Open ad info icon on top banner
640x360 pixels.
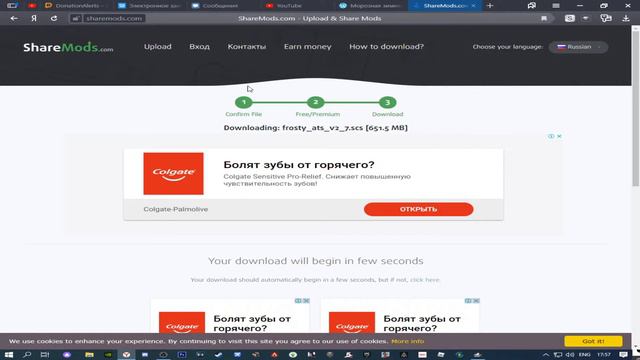[551, 136]
